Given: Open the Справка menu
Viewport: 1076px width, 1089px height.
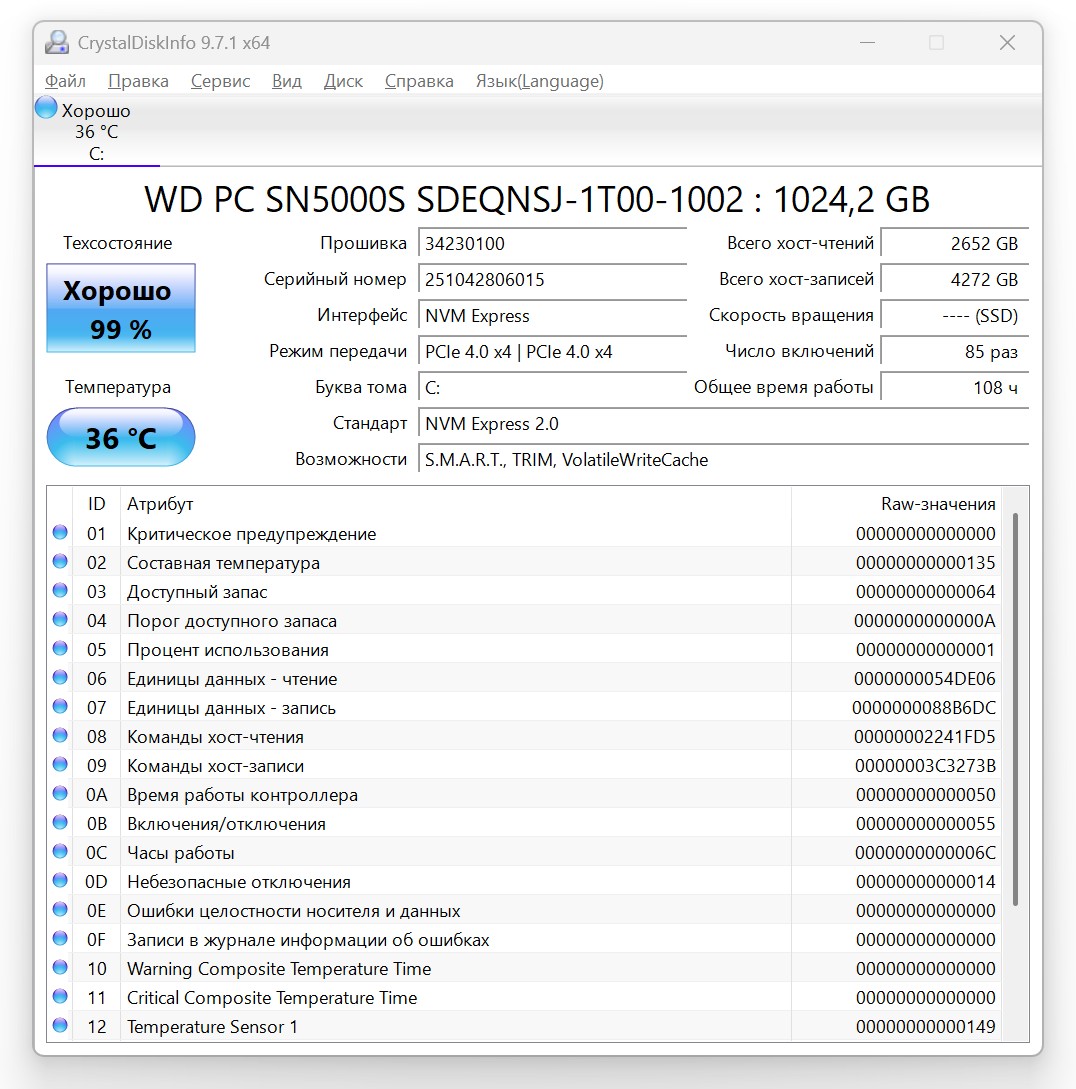Looking at the screenshot, I should click(x=419, y=81).
